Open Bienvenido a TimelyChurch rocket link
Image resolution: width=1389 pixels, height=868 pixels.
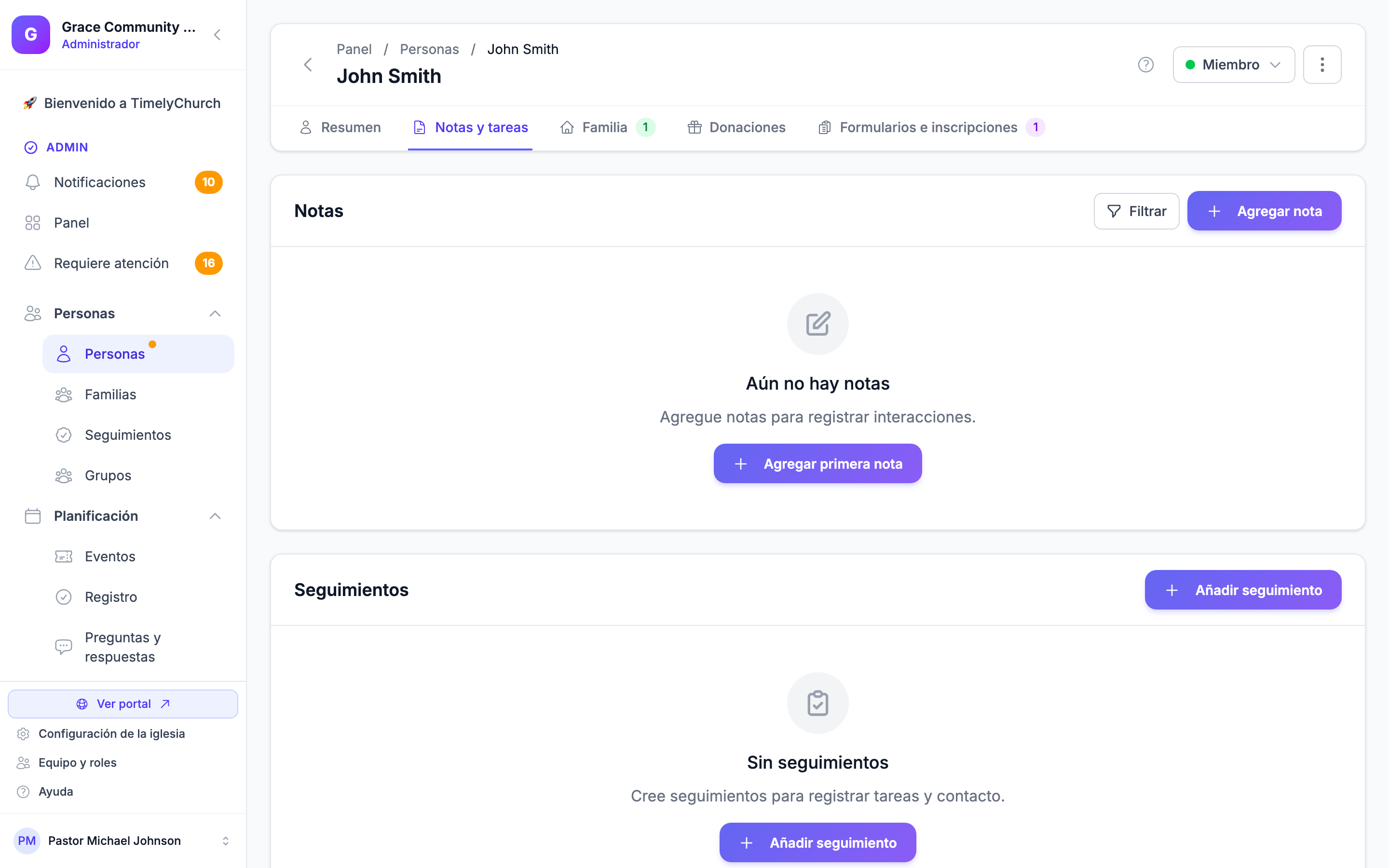[x=122, y=103]
